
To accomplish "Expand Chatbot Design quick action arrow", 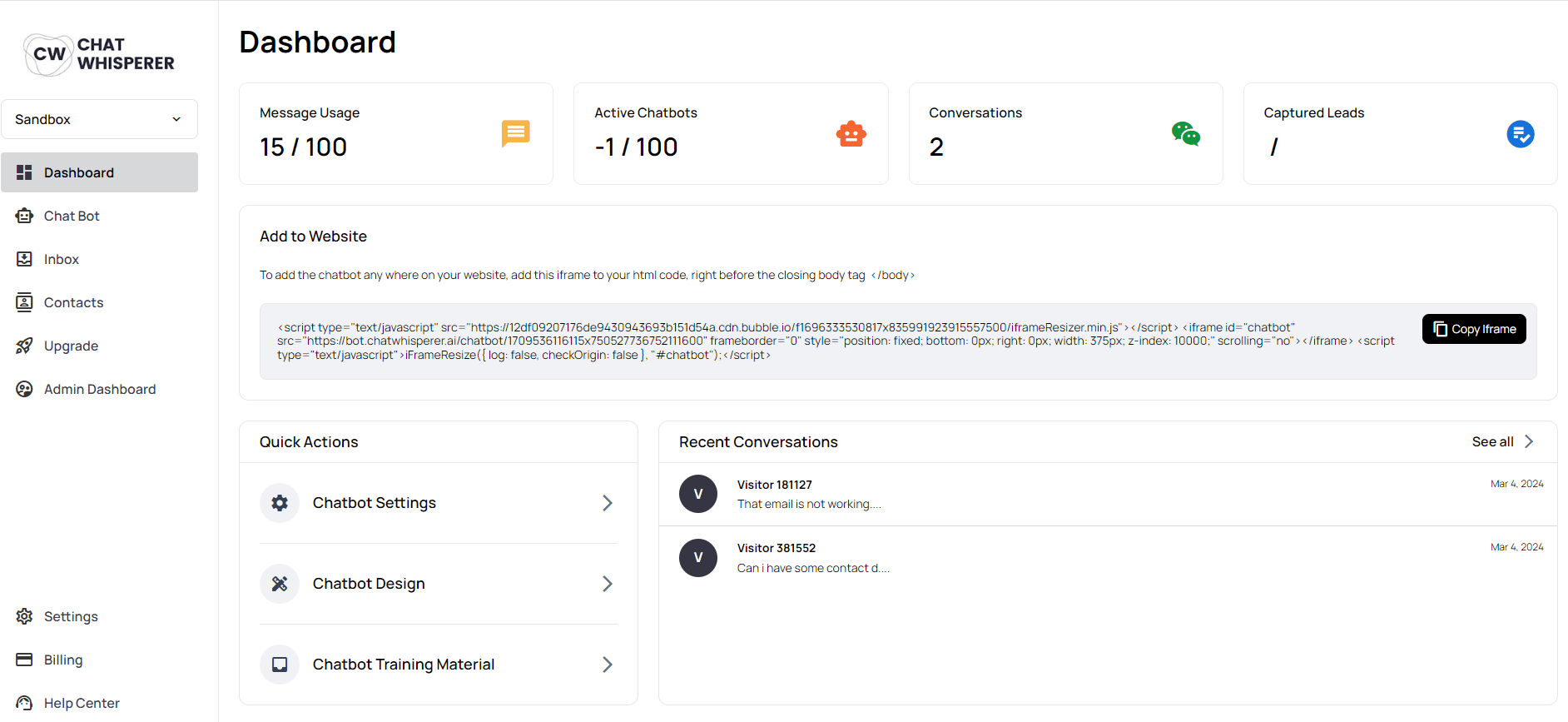I will [x=607, y=584].
